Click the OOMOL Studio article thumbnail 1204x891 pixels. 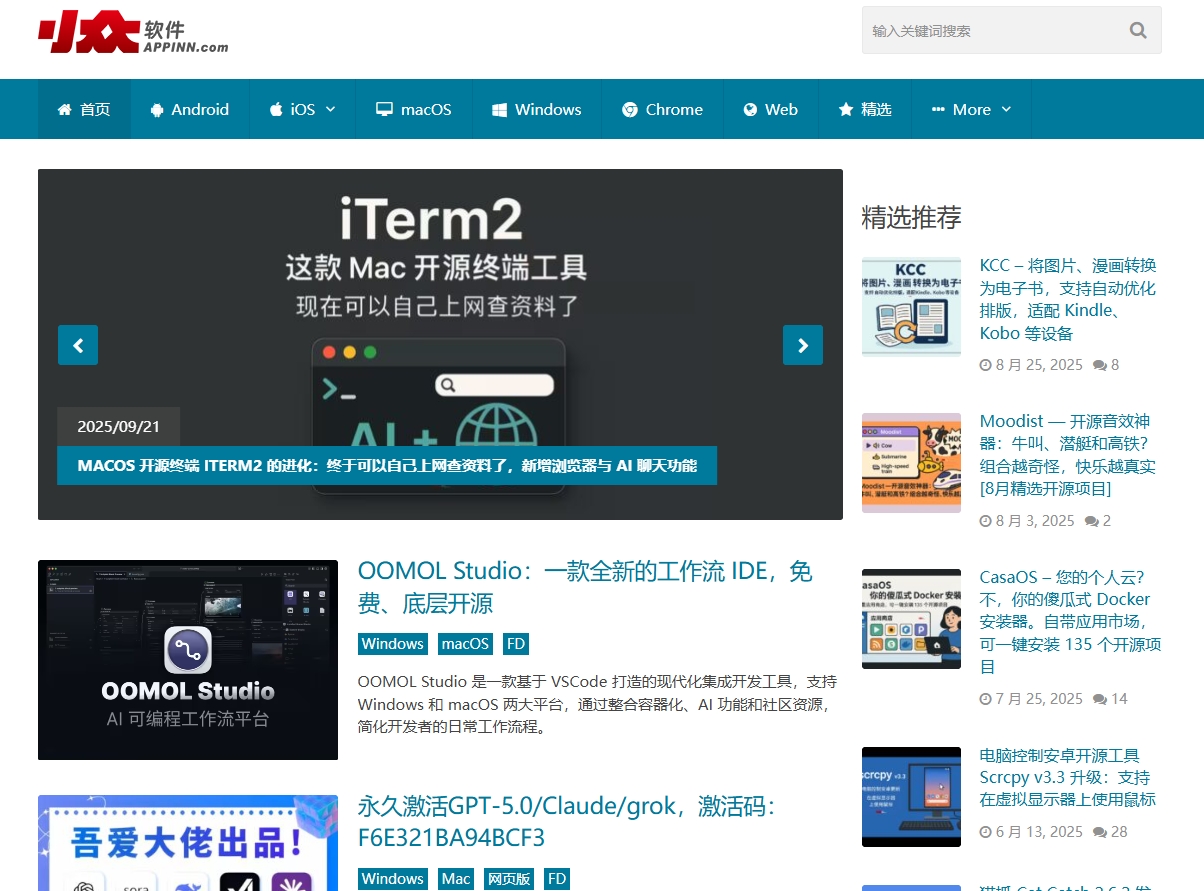(x=187, y=659)
